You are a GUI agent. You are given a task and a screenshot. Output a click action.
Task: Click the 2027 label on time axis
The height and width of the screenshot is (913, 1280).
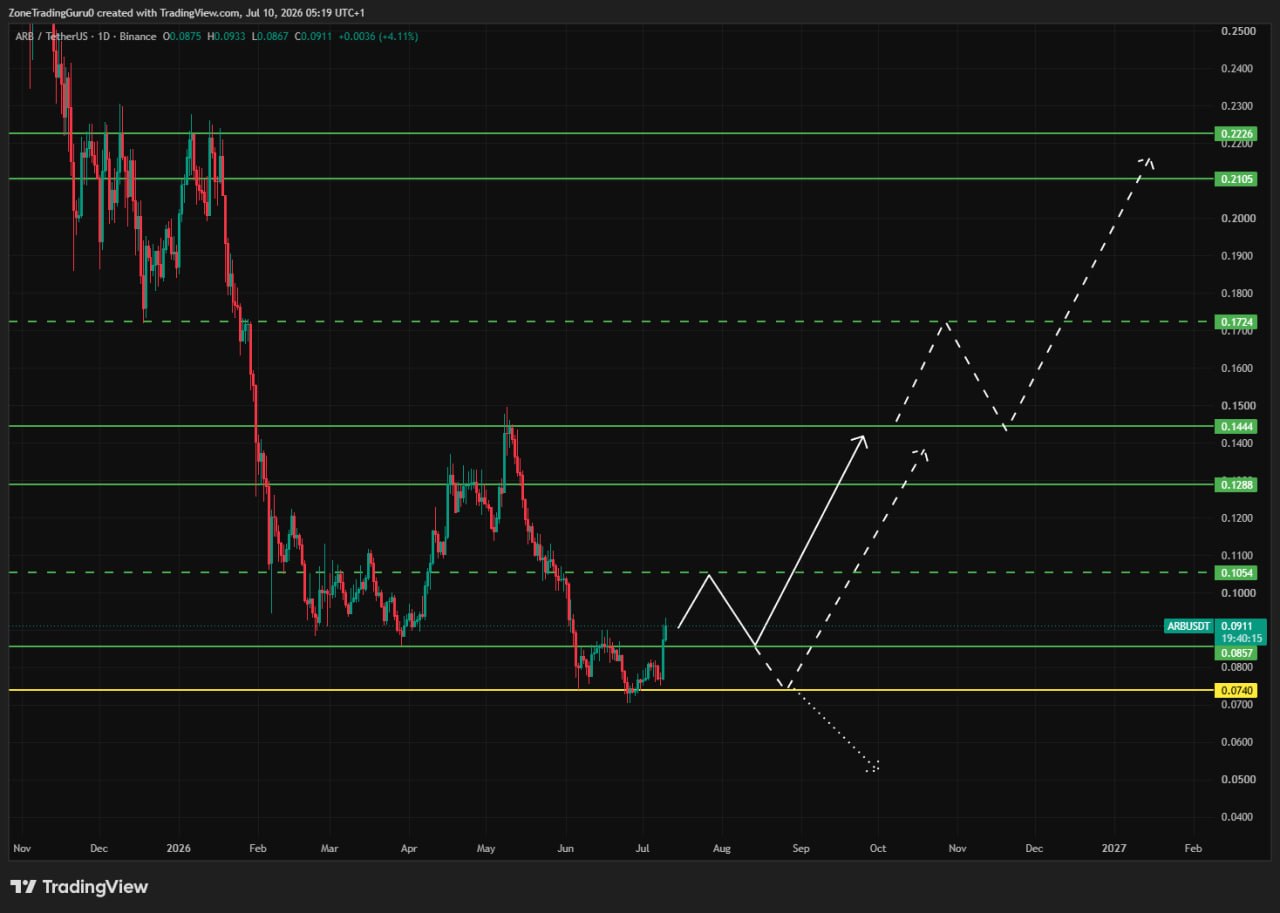click(x=1113, y=848)
